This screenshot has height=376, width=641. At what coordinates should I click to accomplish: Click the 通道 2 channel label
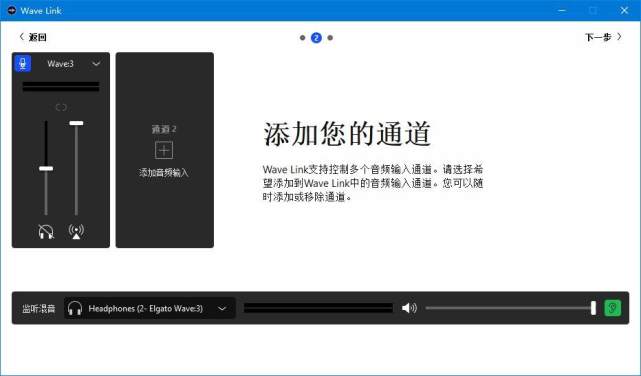point(164,129)
